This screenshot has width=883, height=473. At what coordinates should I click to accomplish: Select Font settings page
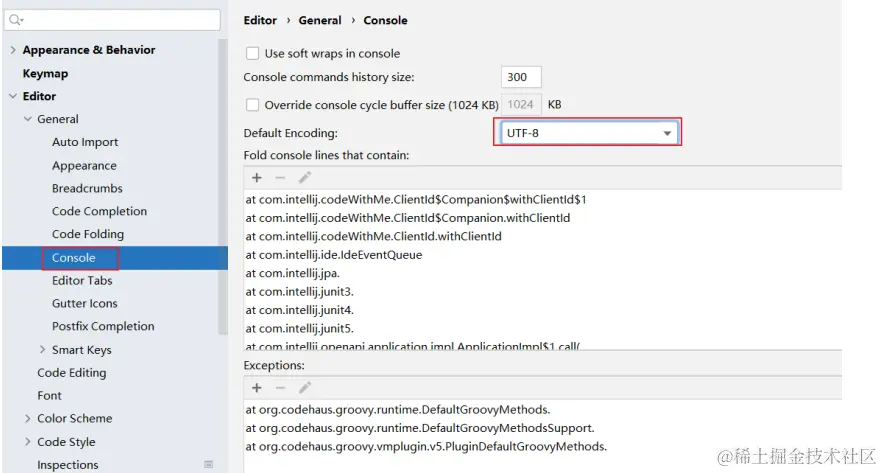click(50, 396)
